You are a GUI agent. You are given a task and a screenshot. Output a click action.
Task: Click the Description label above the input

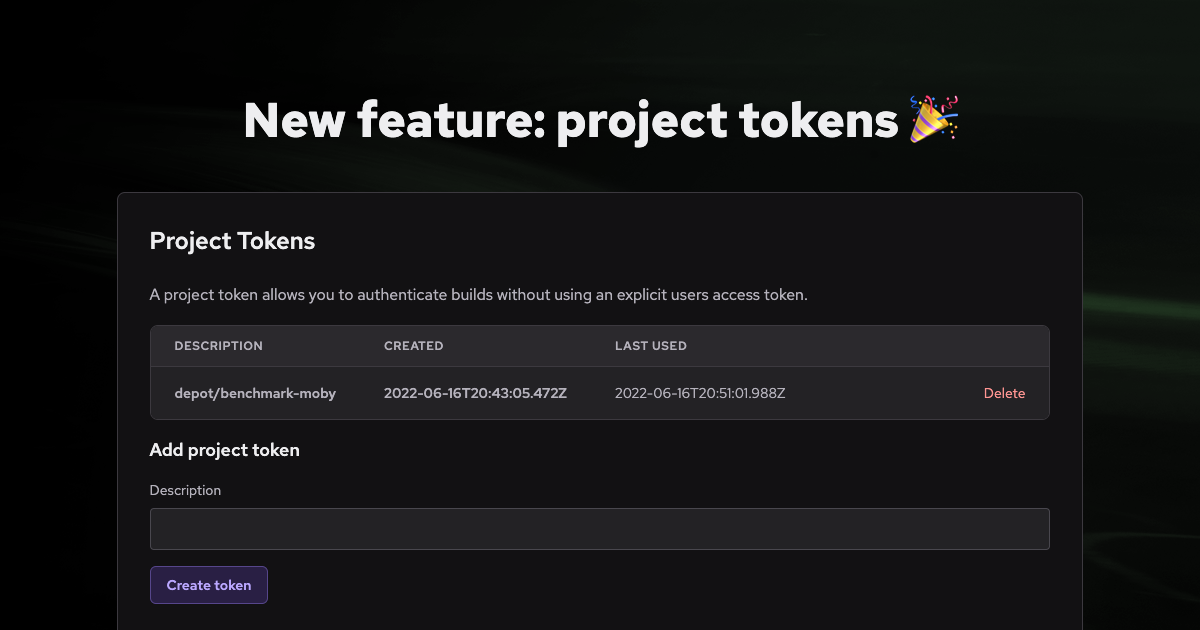185,490
